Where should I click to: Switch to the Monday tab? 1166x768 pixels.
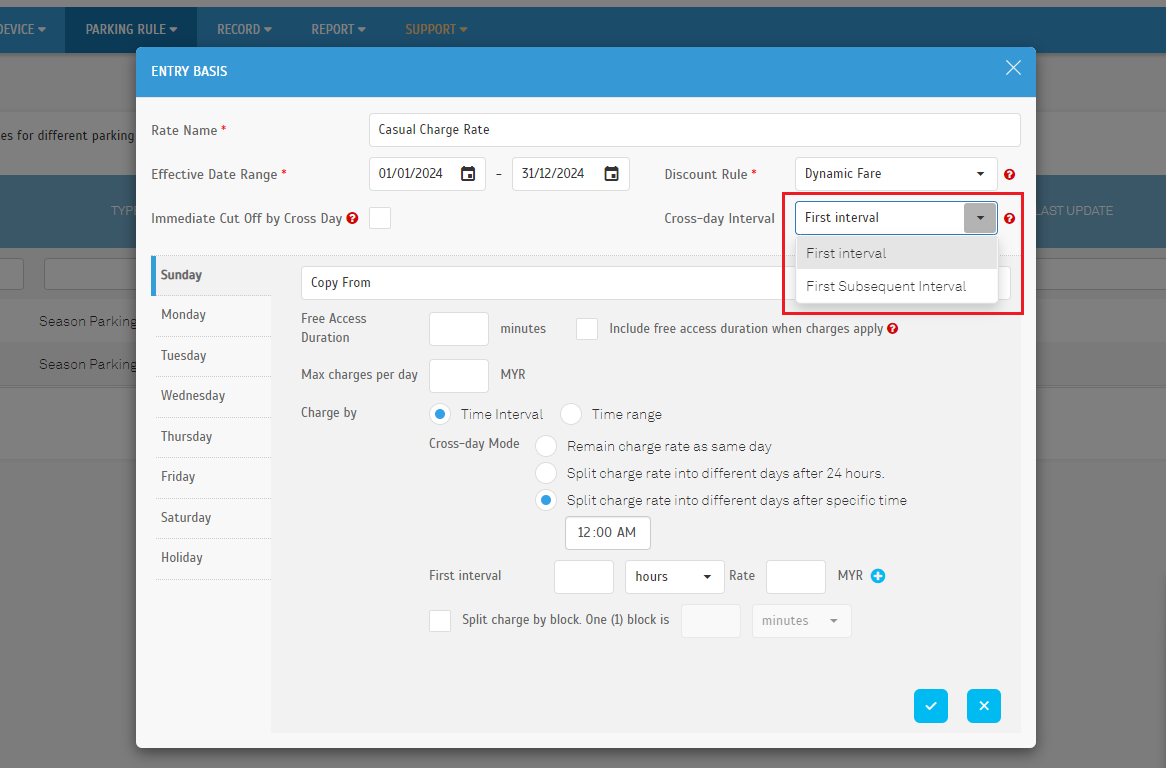(184, 315)
